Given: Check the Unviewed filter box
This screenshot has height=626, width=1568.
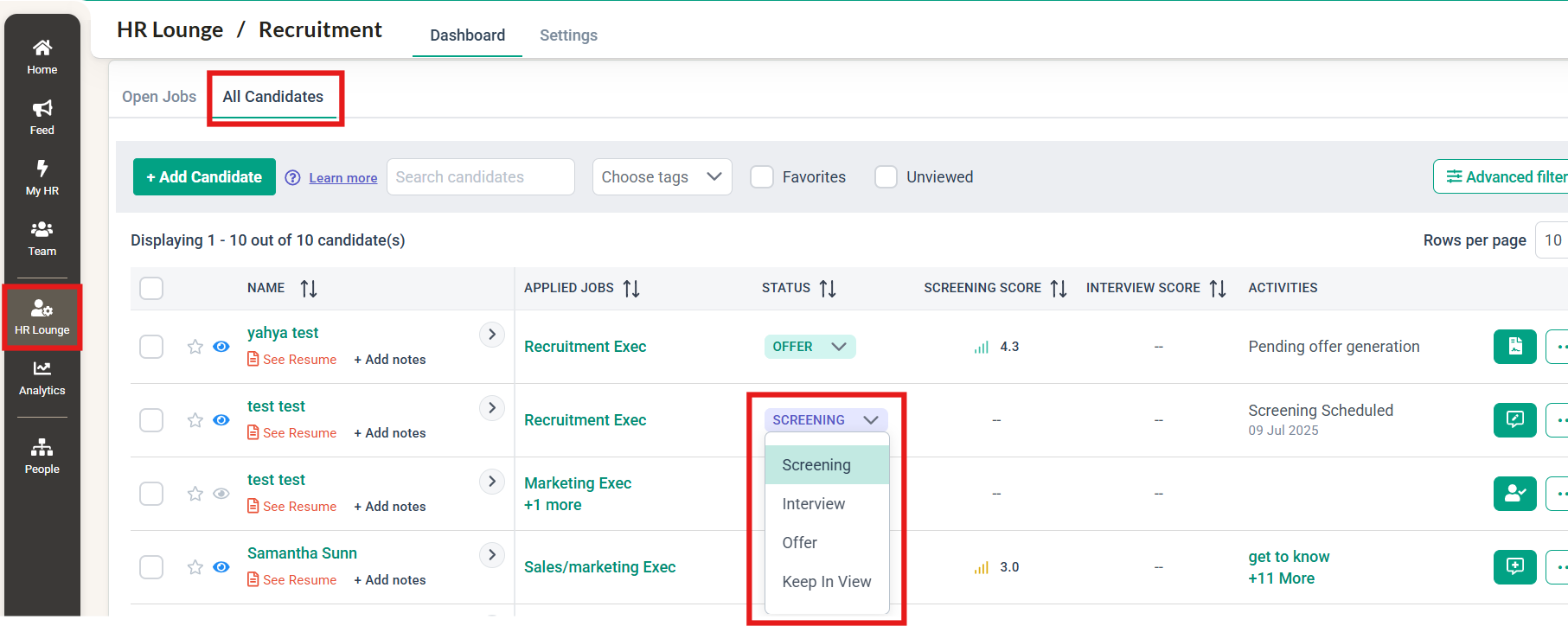Looking at the screenshot, I should (x=886, y=177).
